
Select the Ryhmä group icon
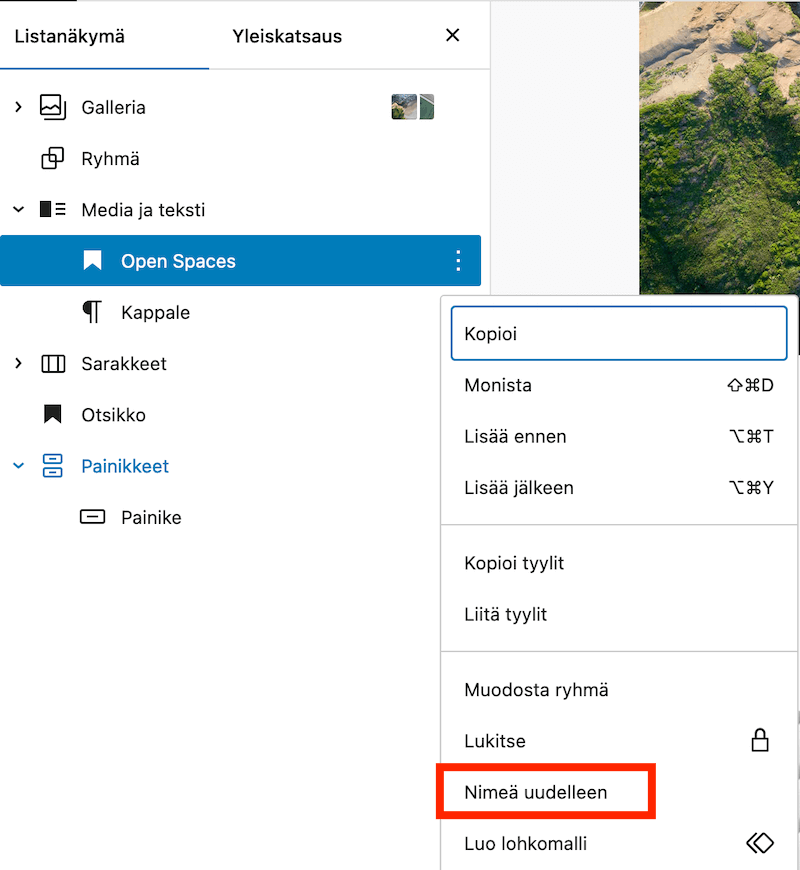point(53,159)
